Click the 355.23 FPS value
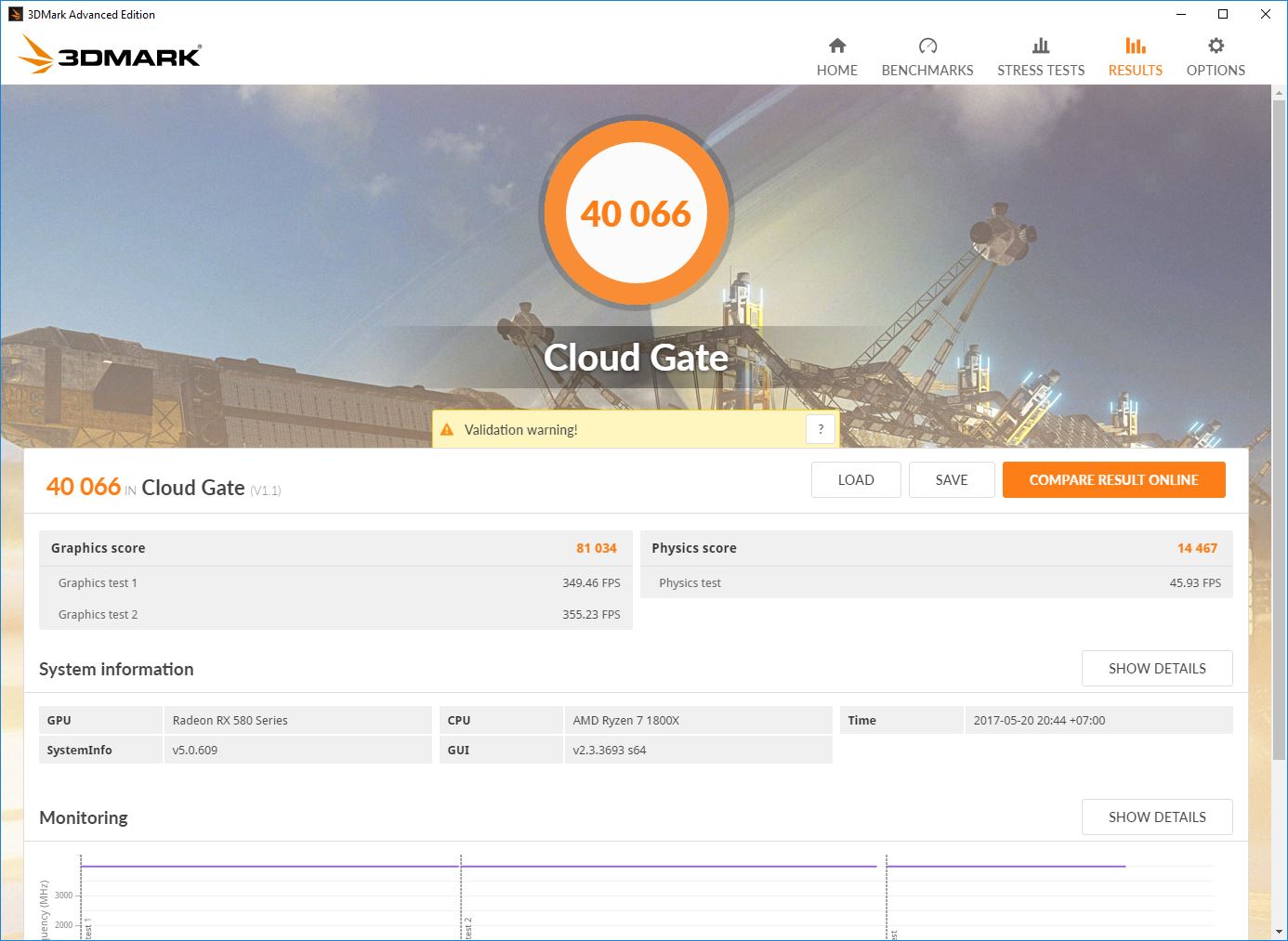 [x=591, y=615]
